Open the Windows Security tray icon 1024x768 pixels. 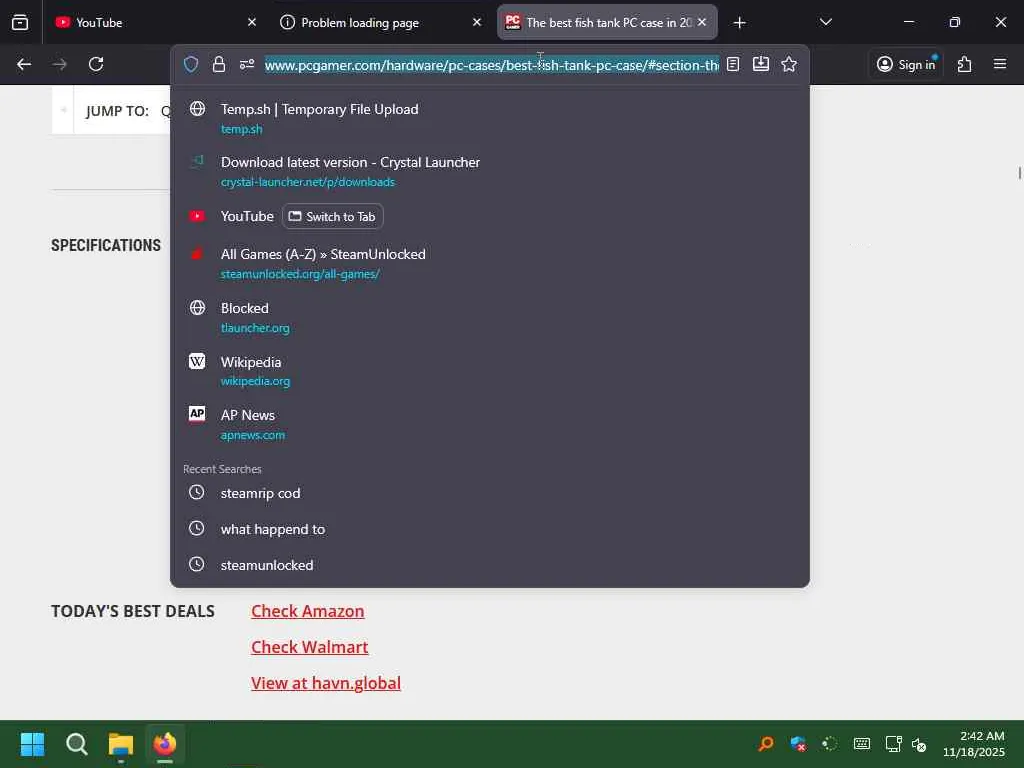pyautogui.click(x=797, y=744)
